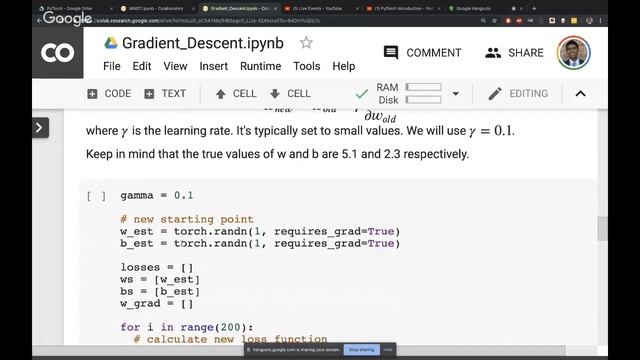640x360 pixels.
Task: Open the COMMENT panel
Action: point(422,53)
